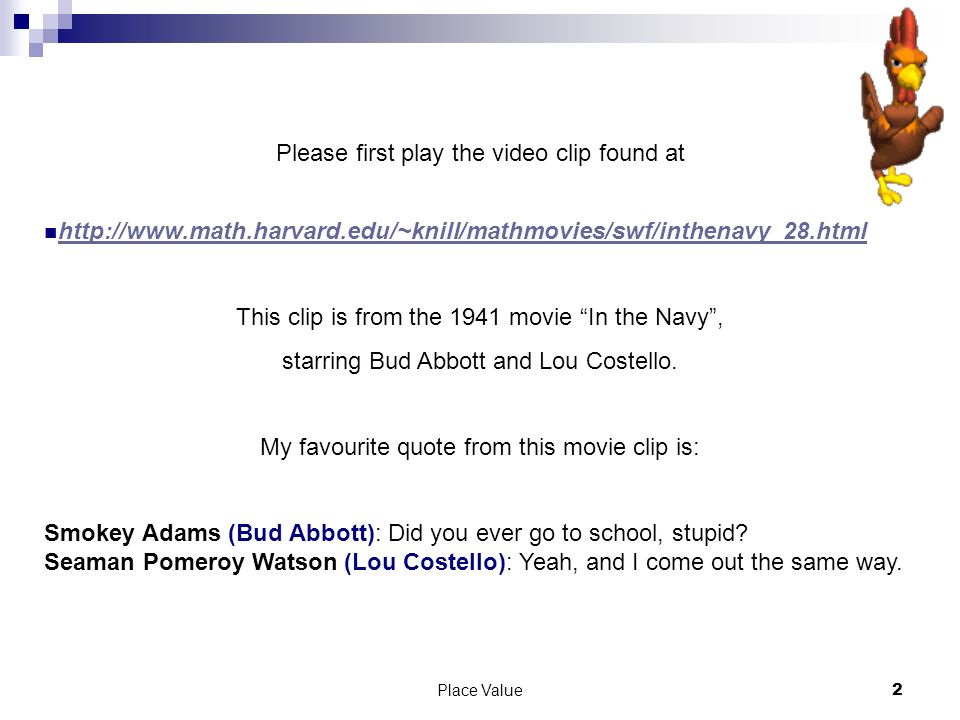Click the dark blue square header decoration

pos(21,22)
